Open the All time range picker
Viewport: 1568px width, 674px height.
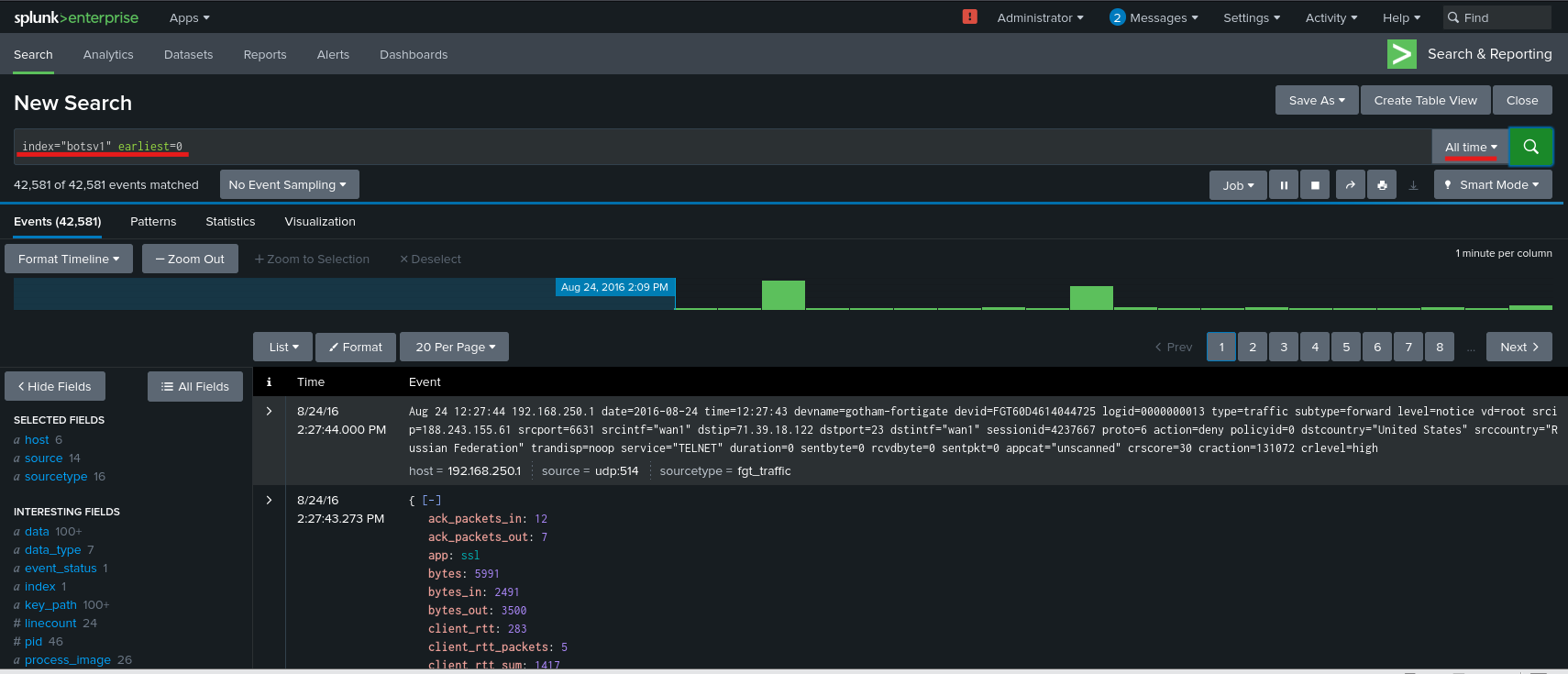(x=1471, y=147)
